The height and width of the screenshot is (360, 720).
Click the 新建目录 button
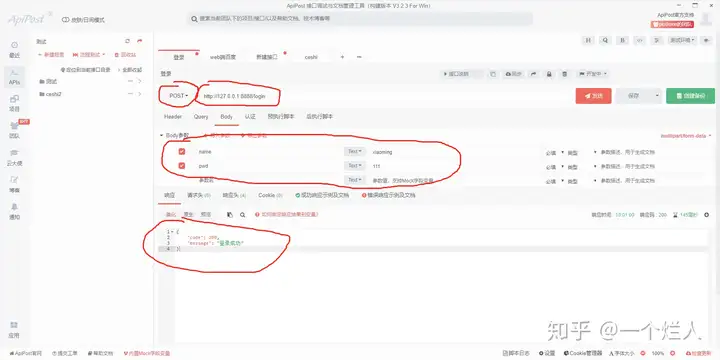pos(51,55)
